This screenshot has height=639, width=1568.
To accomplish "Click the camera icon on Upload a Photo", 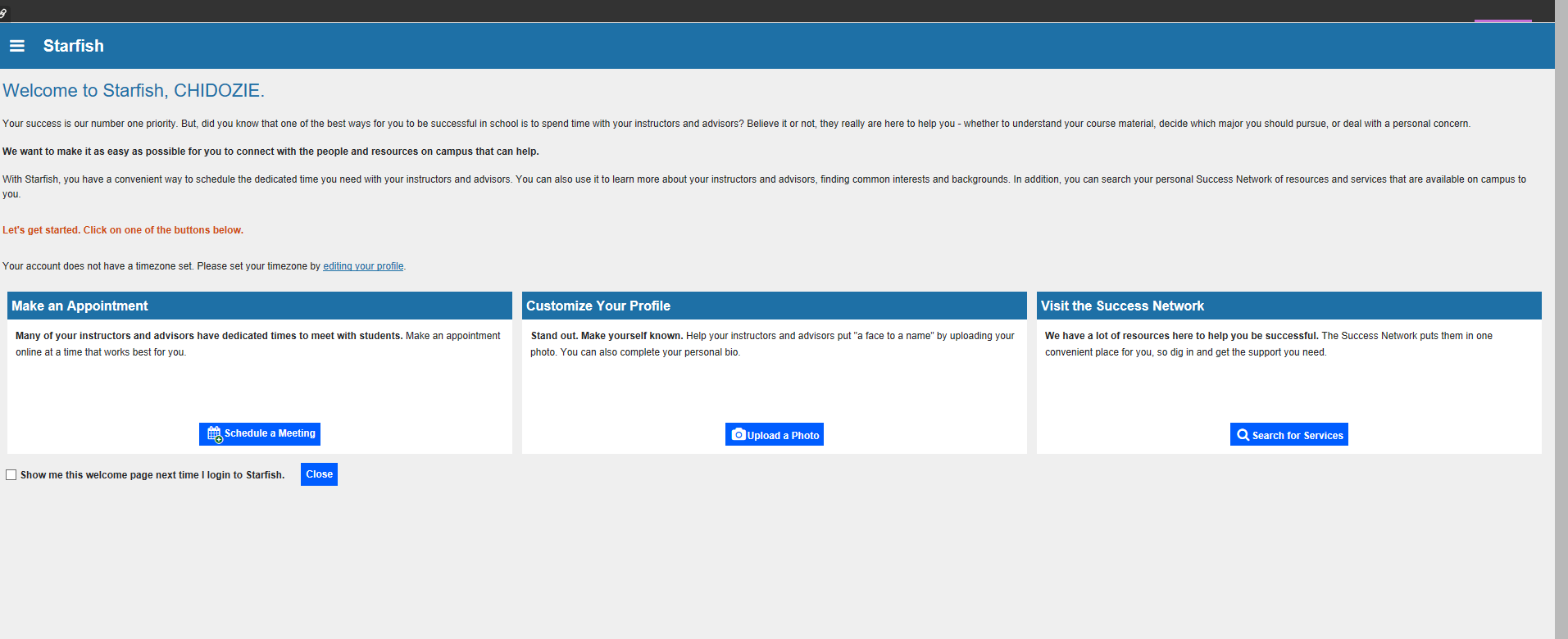I will [x=739, y=434].
